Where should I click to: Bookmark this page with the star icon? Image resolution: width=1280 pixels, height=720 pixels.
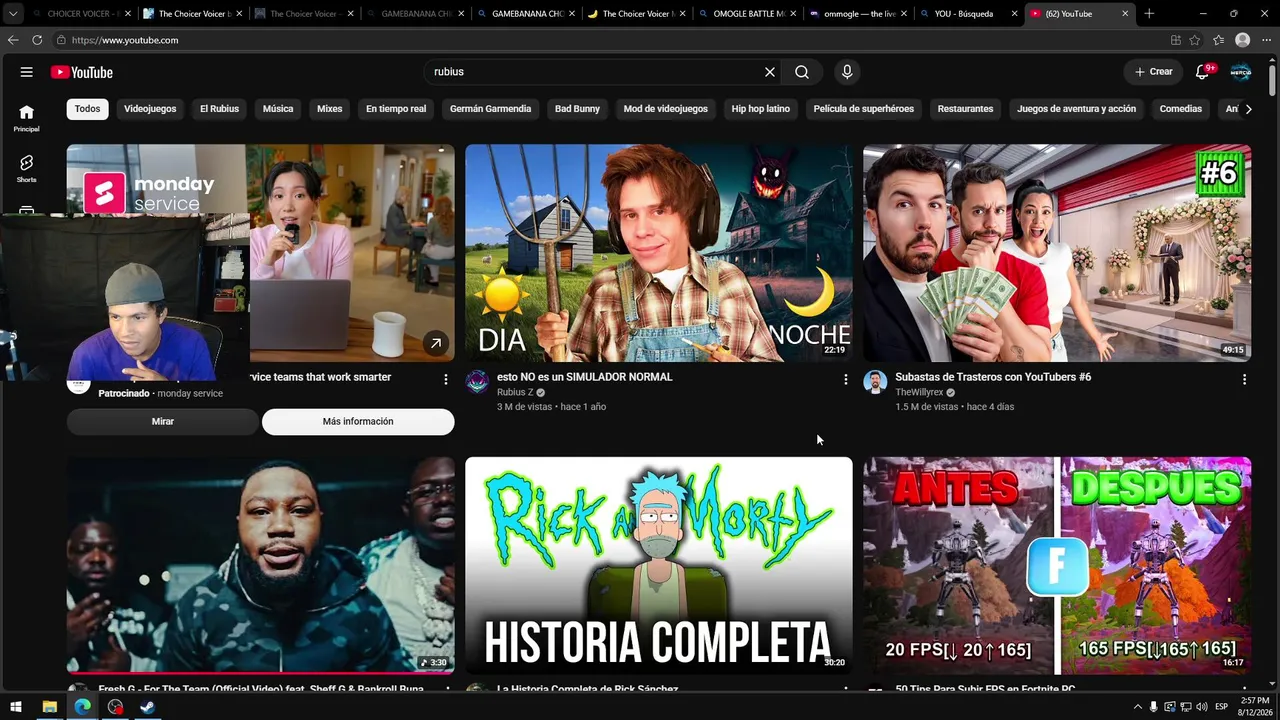pyautogui.click(x=1195, y=40)
